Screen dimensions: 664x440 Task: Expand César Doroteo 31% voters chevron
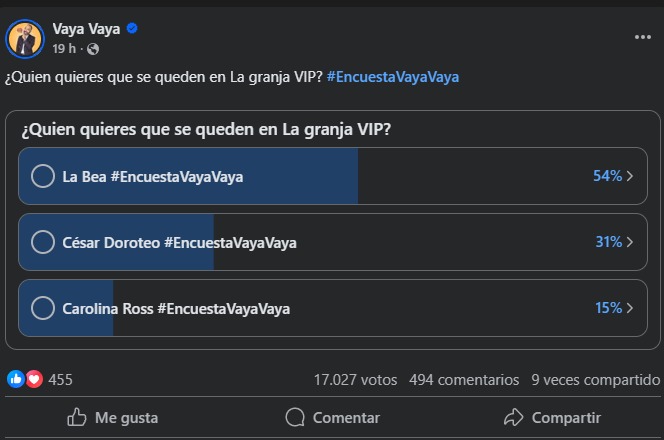630,242
